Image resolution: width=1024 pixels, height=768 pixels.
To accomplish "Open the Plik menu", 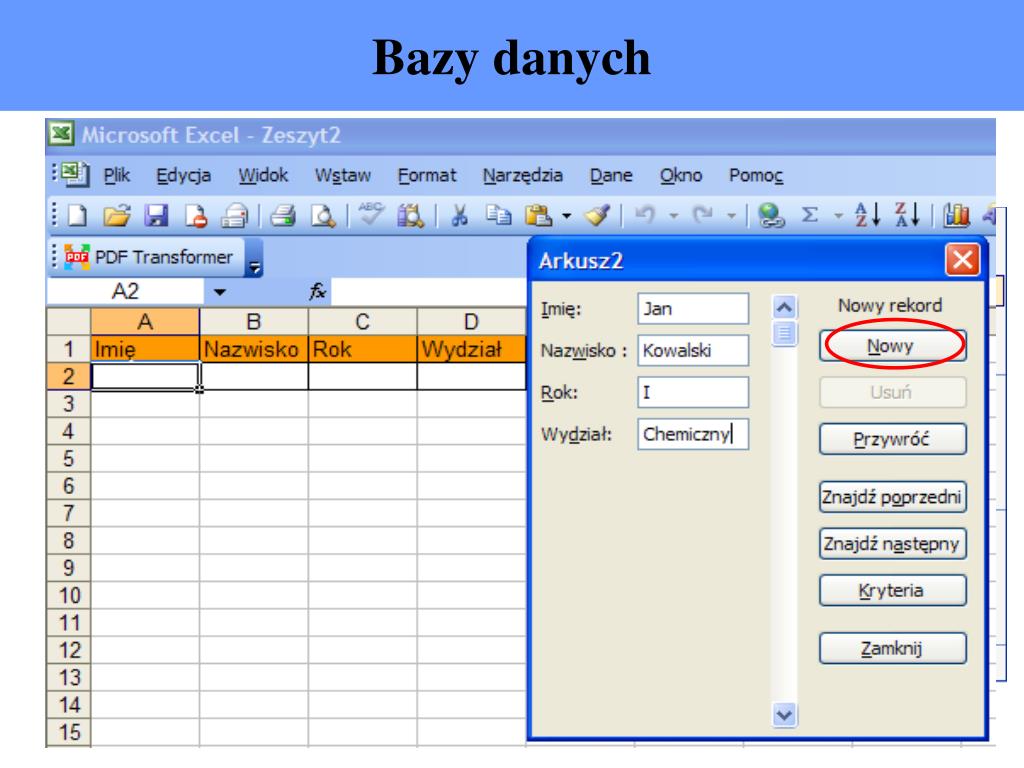I will point(117,175).
